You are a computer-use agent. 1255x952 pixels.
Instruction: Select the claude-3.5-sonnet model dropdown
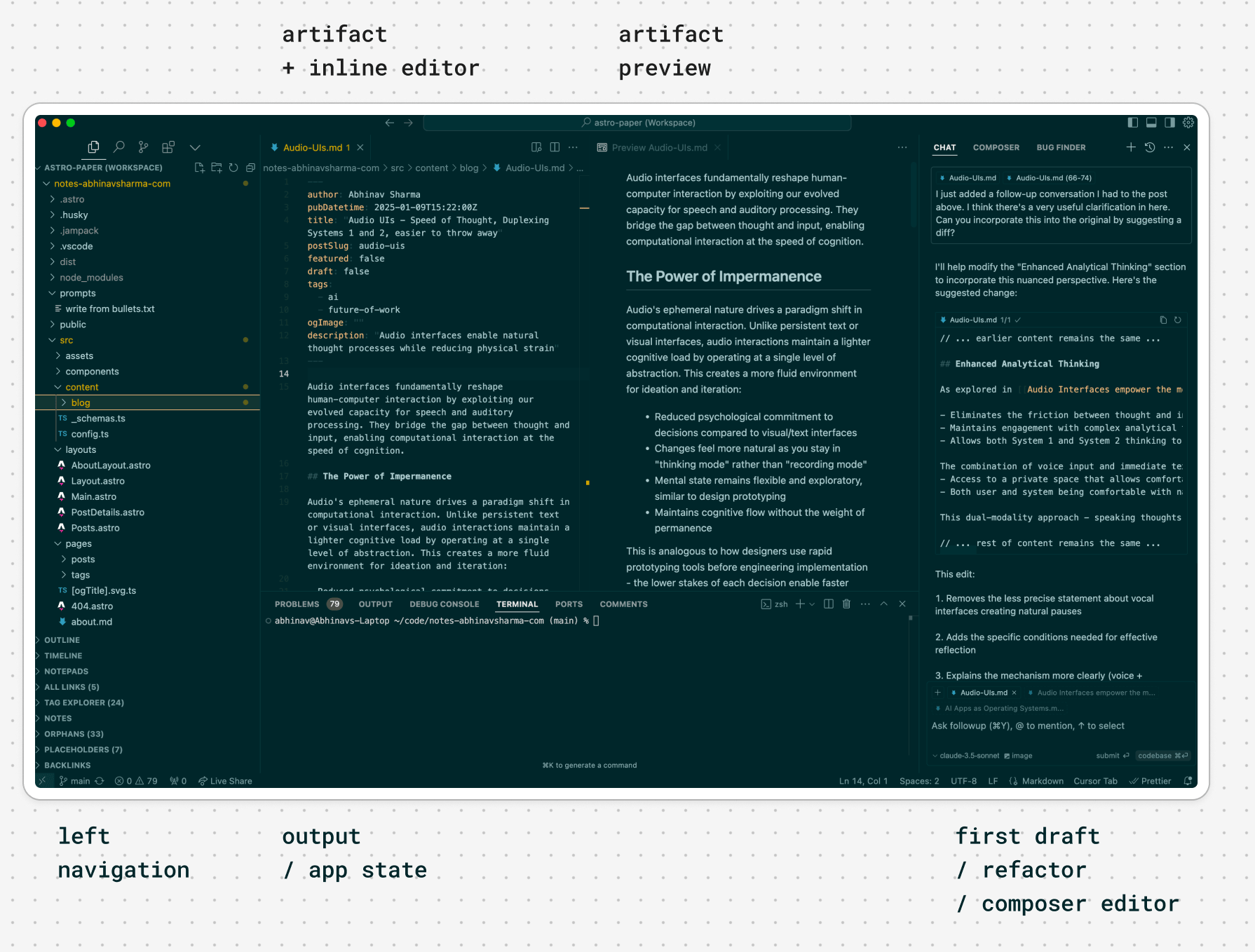[965, 756]
